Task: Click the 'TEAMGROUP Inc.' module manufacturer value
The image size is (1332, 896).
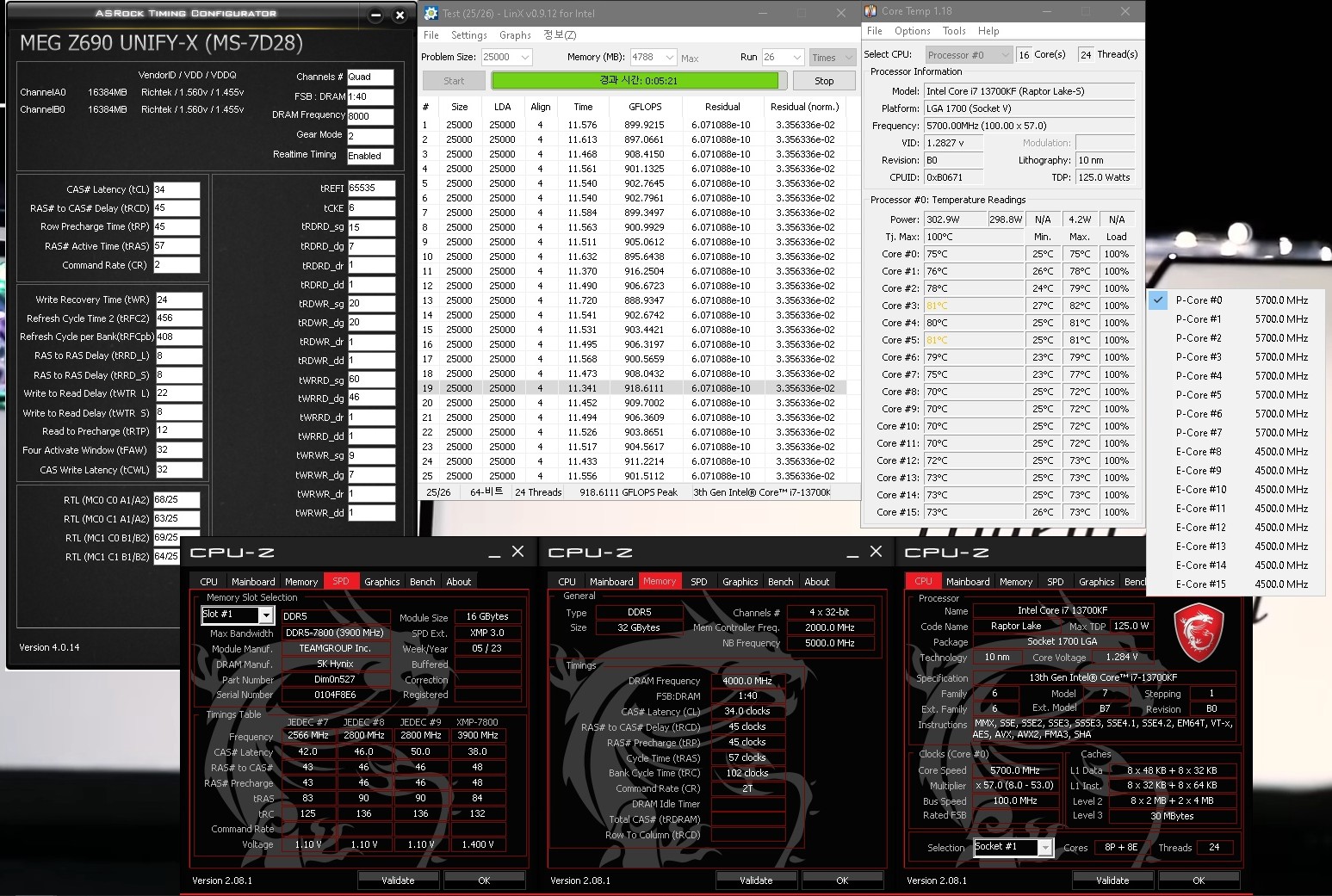Action: coord(335,648)
